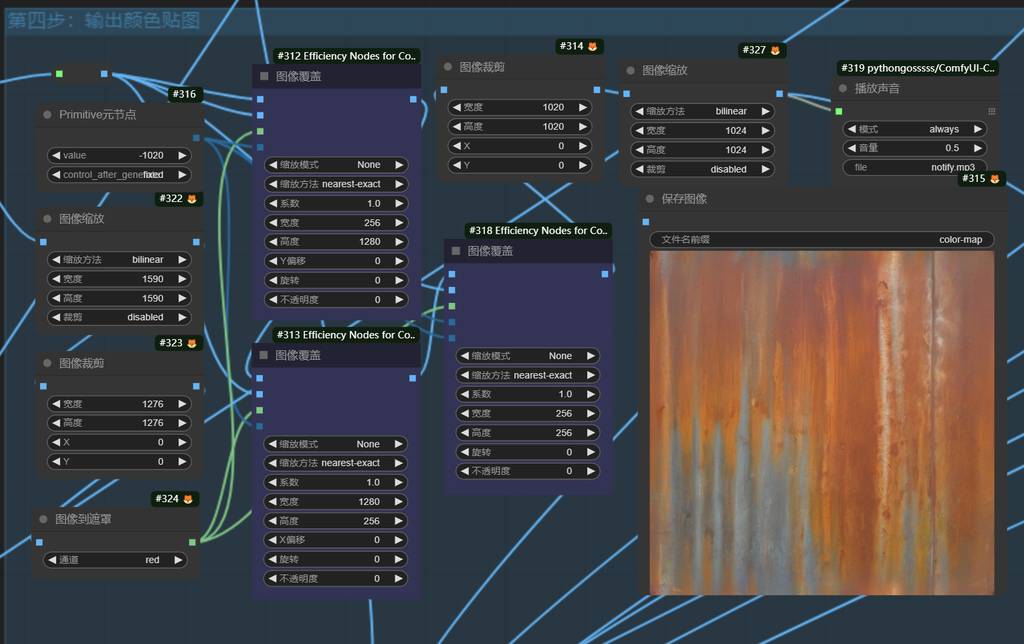
Task: Click the square icon on the #318 图像覆盖 title
Action: [x=456, y=251]
